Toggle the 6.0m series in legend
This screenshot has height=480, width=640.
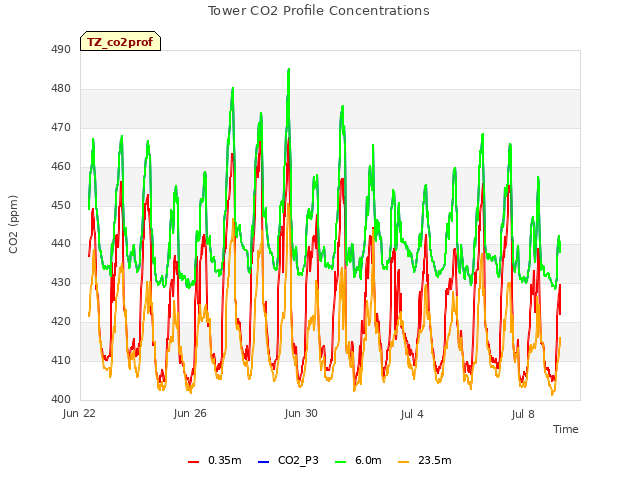tap(358, 461)
